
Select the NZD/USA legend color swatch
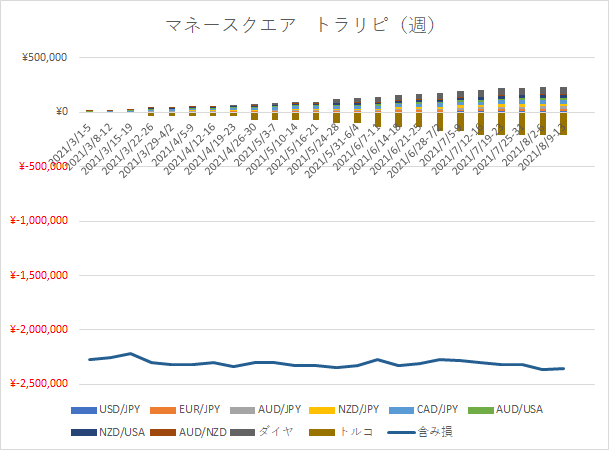(x=84, y=433)
